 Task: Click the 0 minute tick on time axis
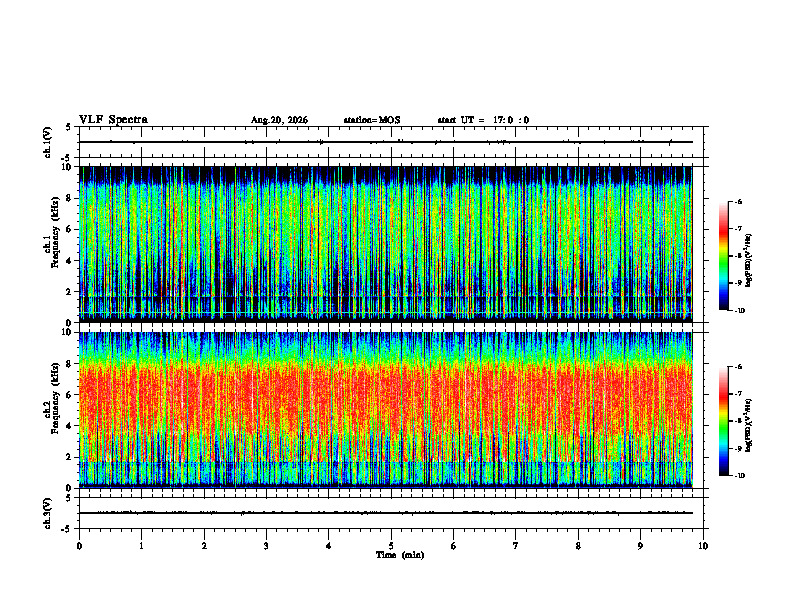[79, 546]
